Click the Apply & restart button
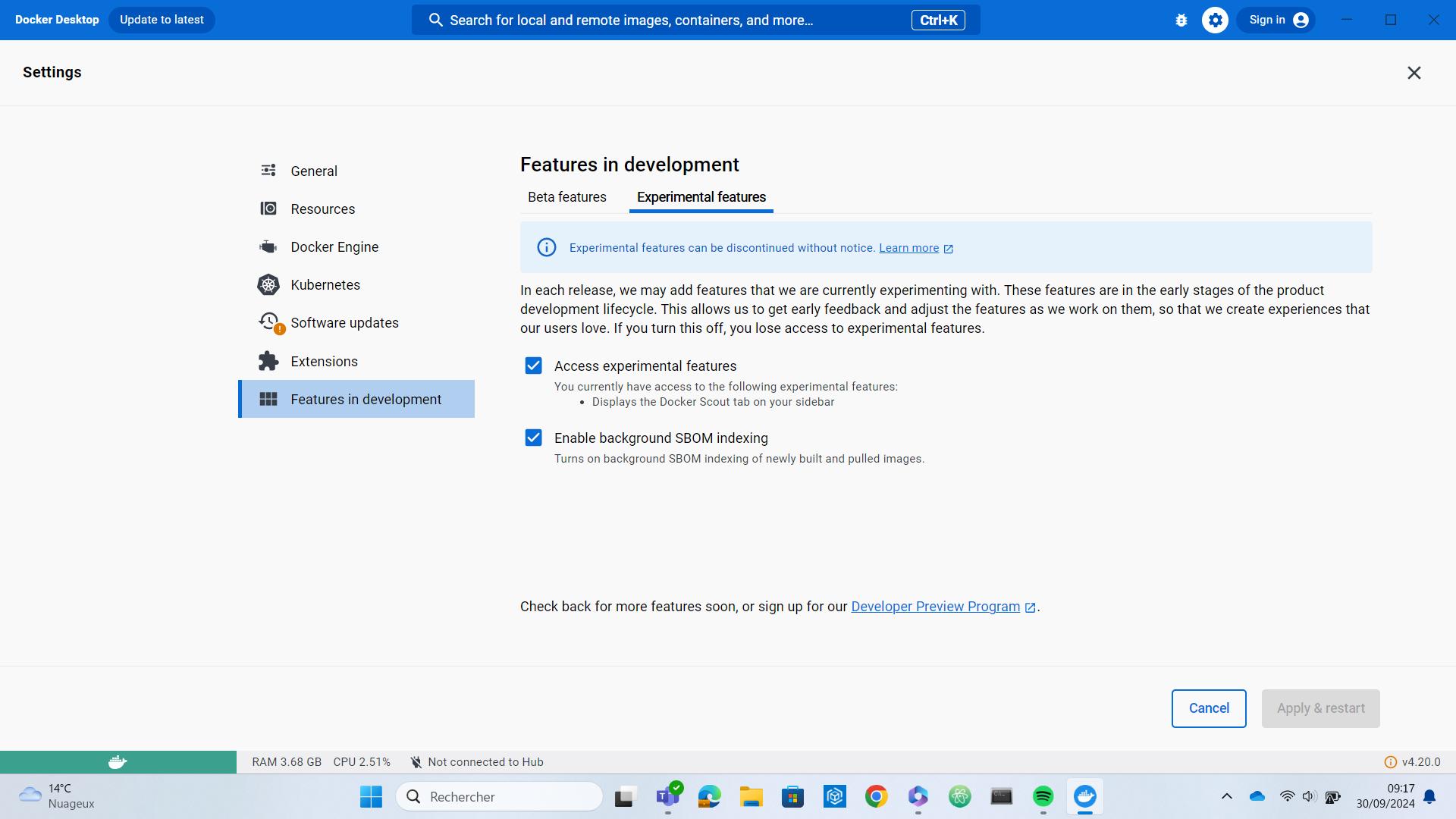Viewport: 1456px width, 819px height. [x=1320, y=708]
